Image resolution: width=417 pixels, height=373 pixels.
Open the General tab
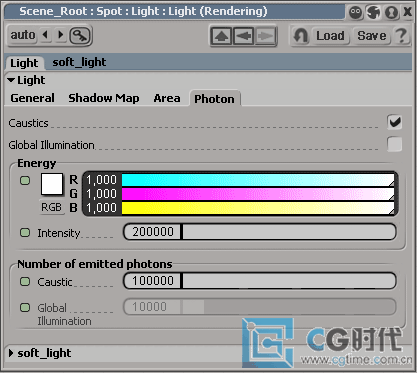click(x=32, y=98)
